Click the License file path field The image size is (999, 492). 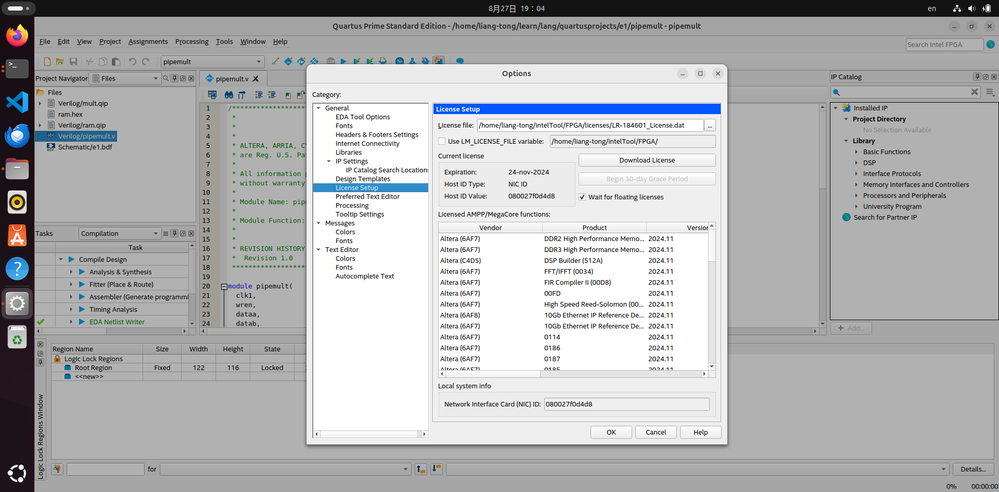(x=588, y=125)
